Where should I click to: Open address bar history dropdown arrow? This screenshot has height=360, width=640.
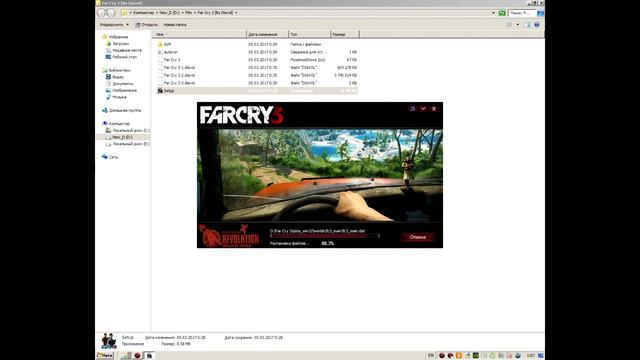click(x=493, y=13)
